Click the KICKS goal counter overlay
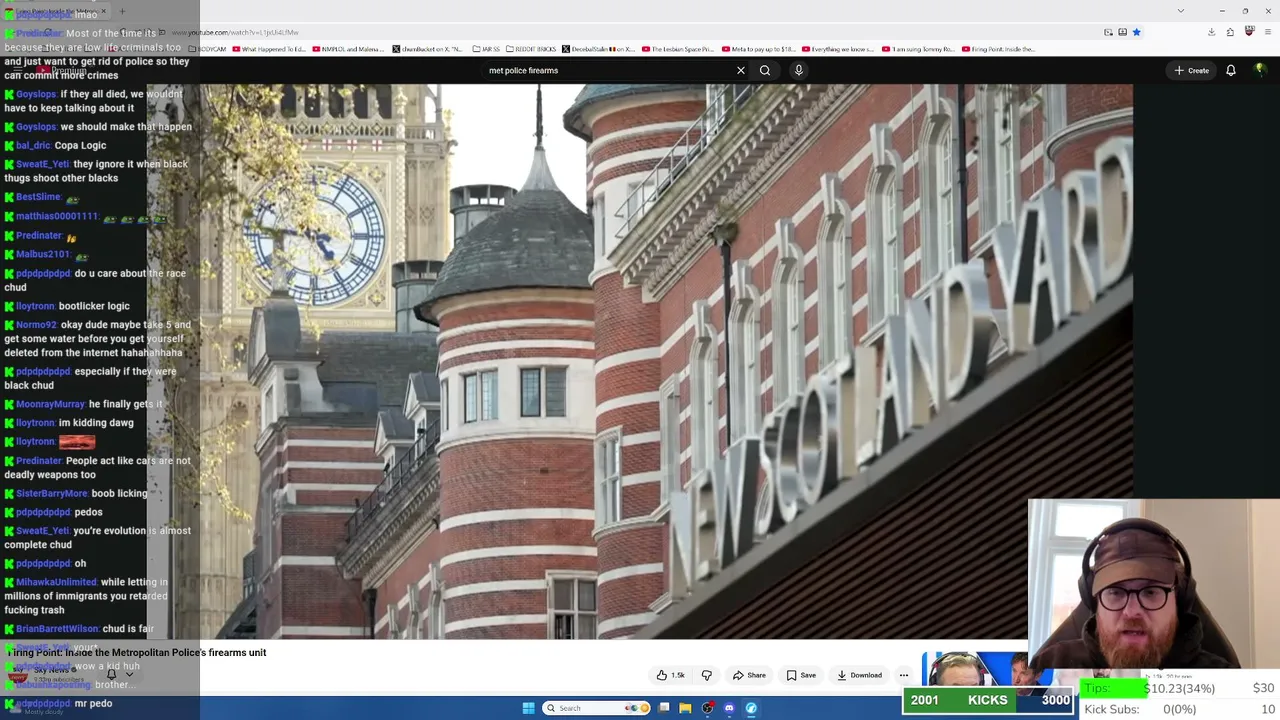 (988, 700)
